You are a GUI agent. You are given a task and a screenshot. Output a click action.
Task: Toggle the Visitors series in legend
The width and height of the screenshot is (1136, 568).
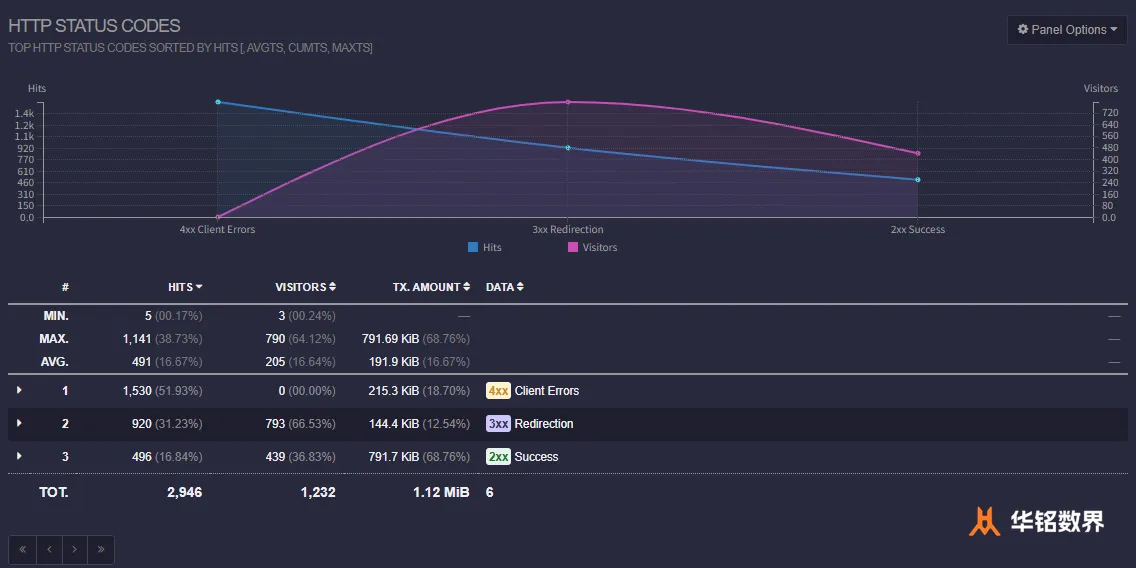[x=599, y=247]
